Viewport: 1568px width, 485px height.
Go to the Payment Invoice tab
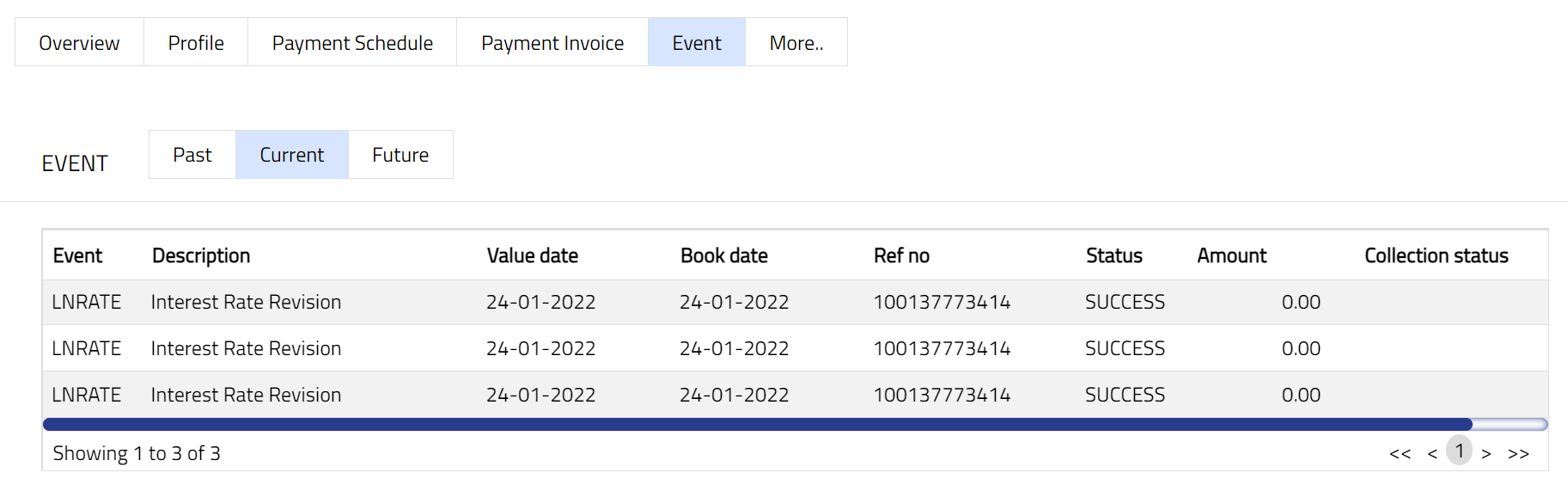[552, 43]
